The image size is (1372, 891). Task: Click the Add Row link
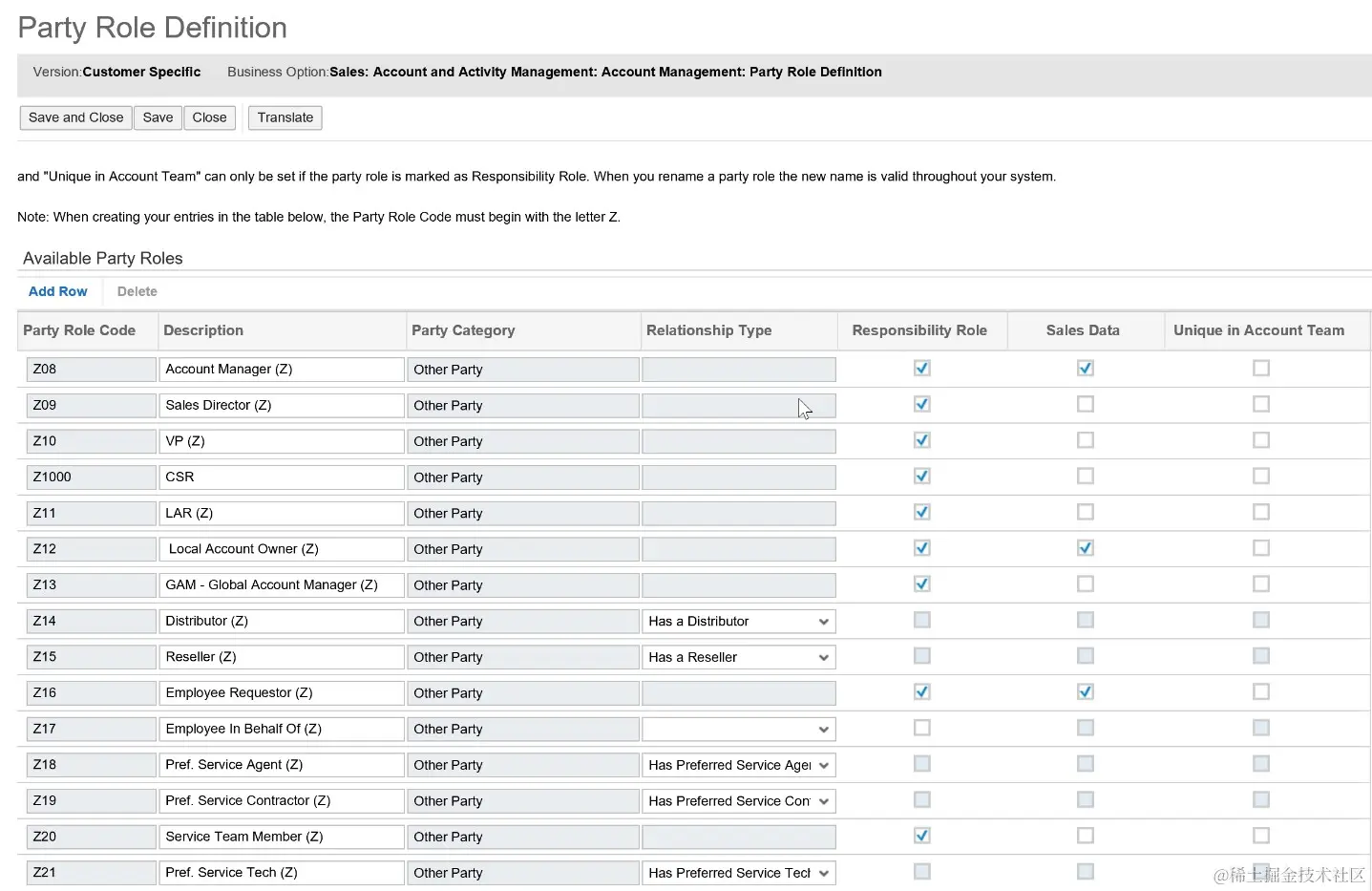click(57, 291)
